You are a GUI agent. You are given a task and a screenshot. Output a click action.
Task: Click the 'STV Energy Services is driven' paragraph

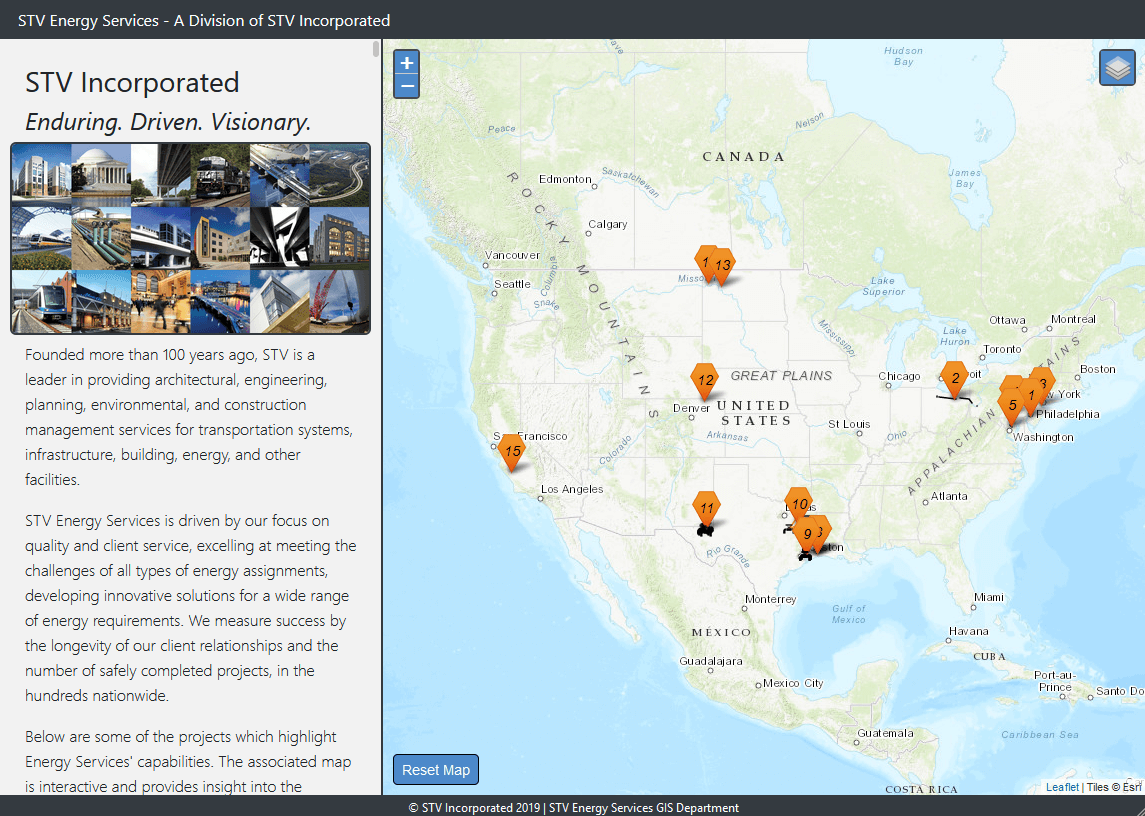[x=191, y=608]
